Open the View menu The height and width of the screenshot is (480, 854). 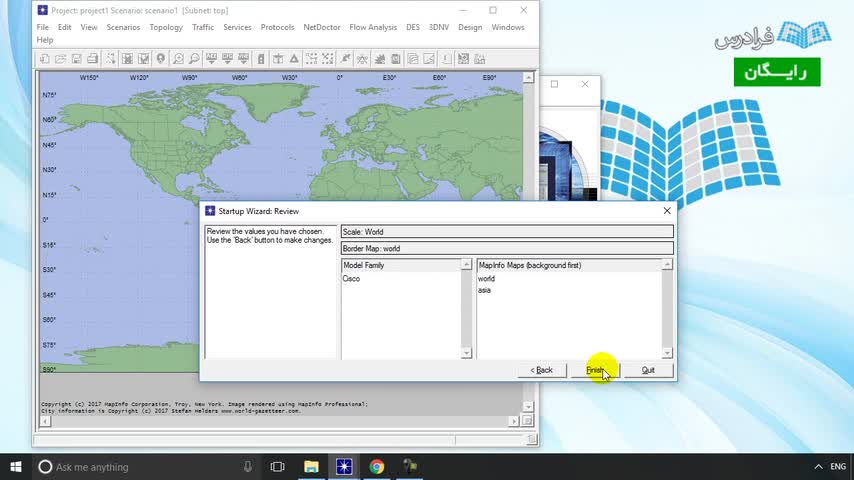click(x=89, y=27)
